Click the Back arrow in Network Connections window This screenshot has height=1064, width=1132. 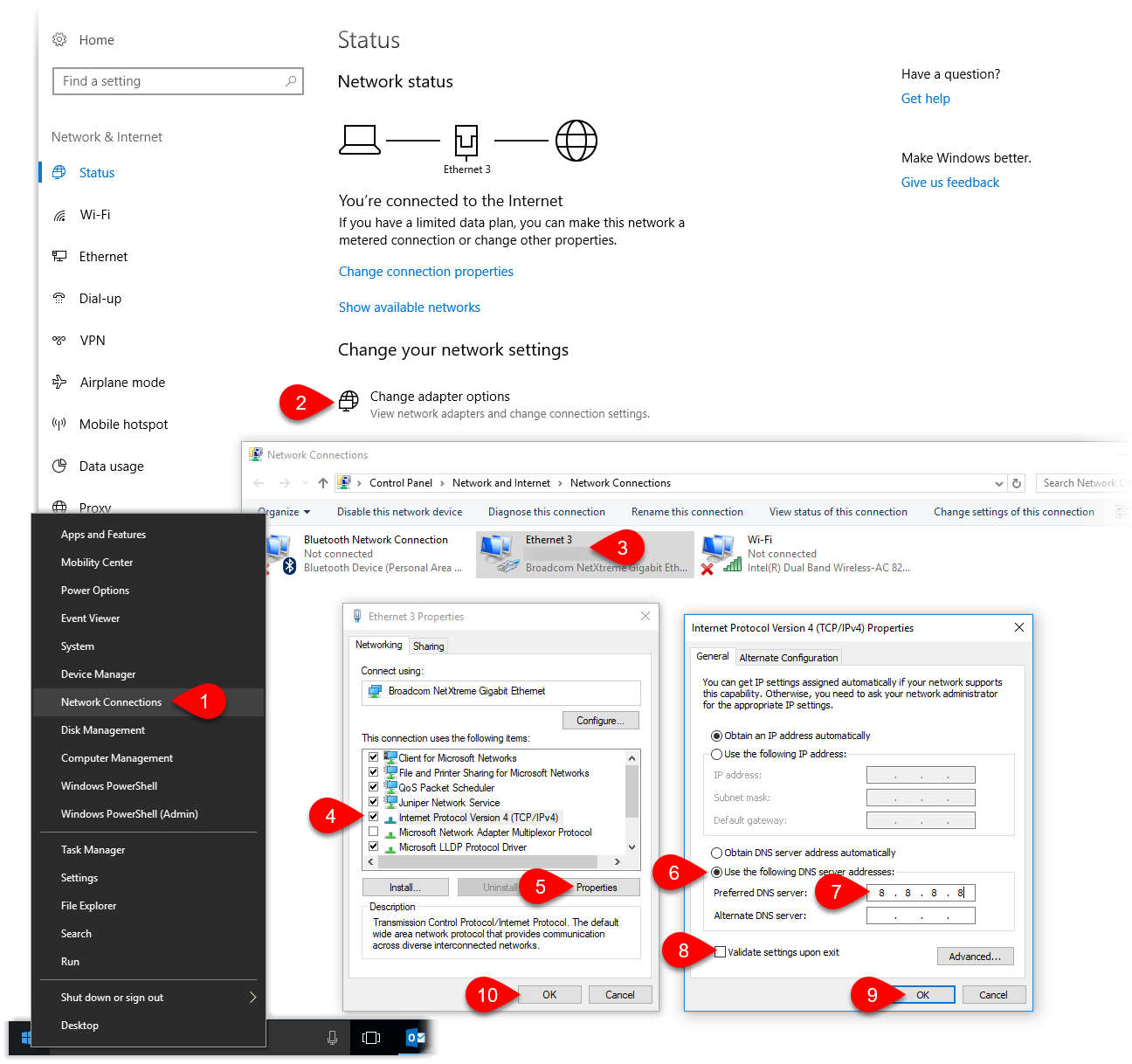coord(259,483)
